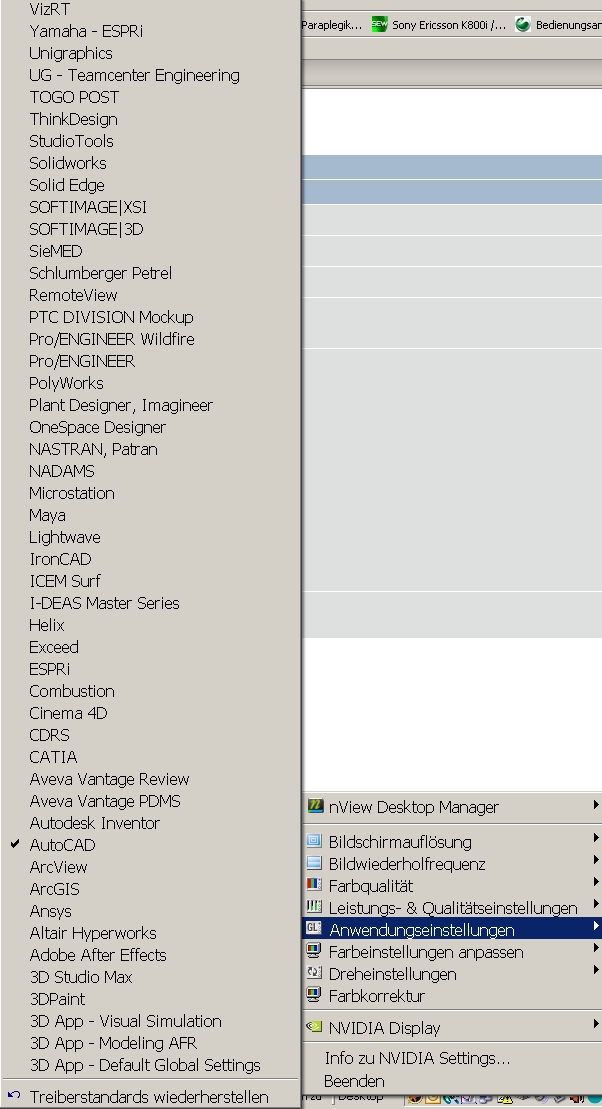Open the Farbkorrektur entry

(453, 996)
